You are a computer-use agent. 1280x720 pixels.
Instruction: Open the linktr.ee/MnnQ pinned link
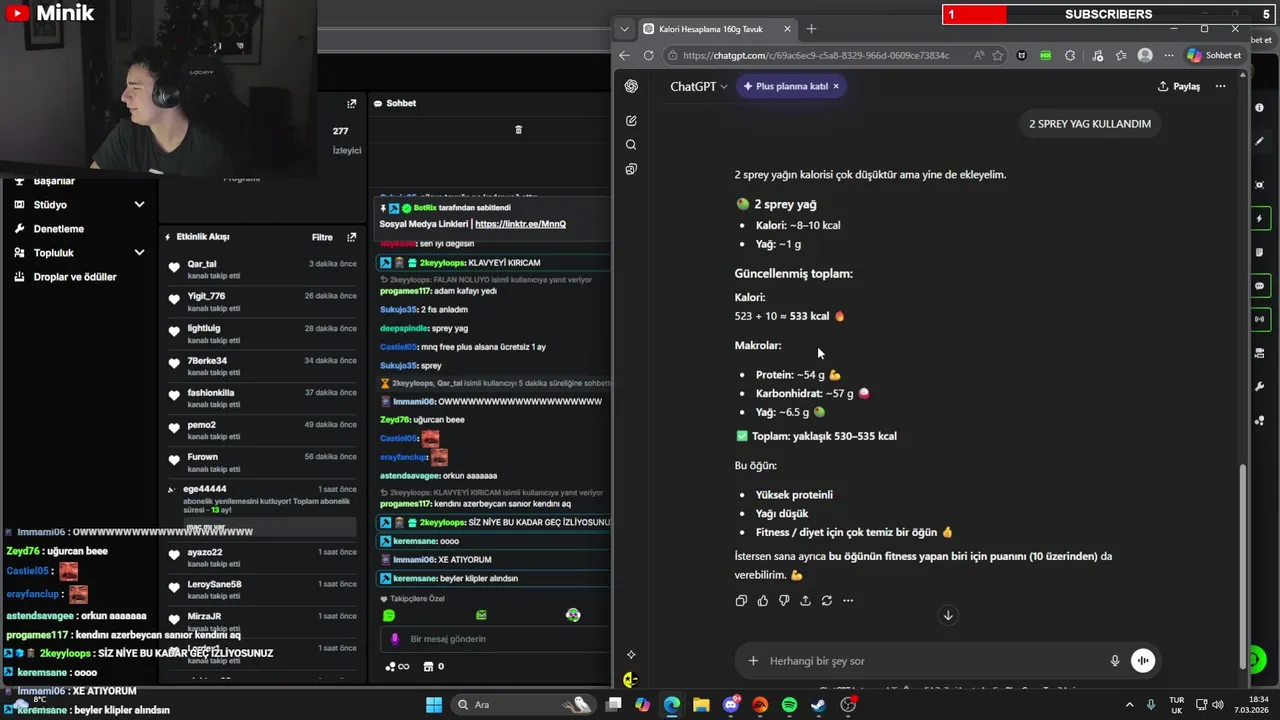click(520, 224)
